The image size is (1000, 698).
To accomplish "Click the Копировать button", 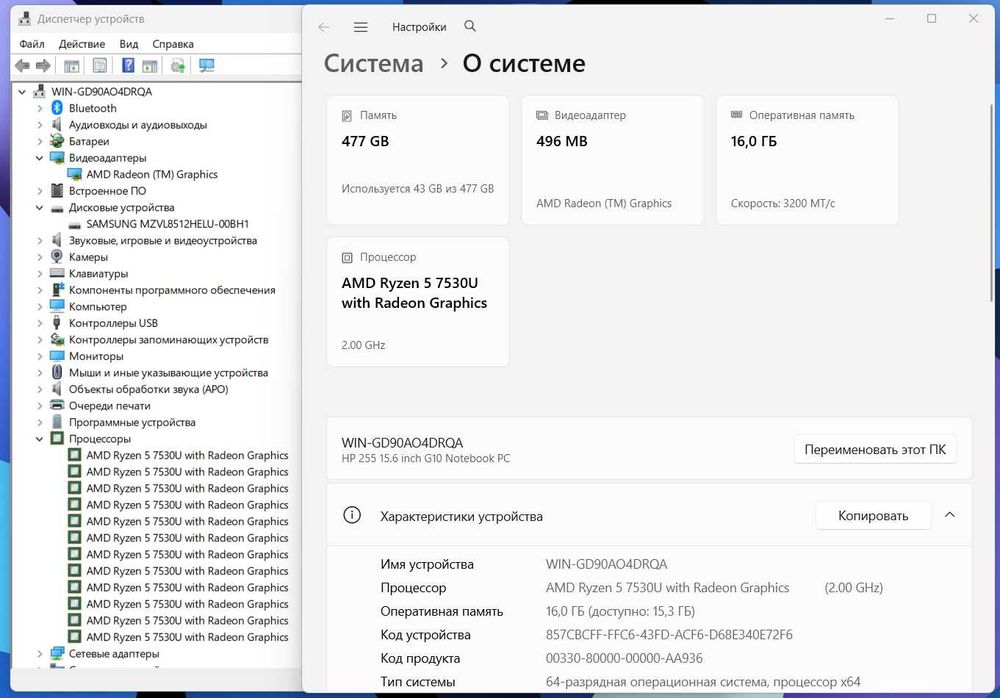I will pyautogui.click(x=873, y=516).
